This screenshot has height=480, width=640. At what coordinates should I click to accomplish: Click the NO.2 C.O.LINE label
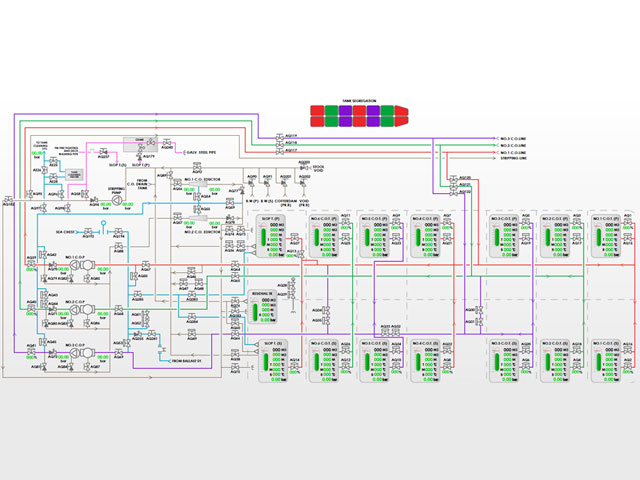pyautogui.click(x=513, y=145)
